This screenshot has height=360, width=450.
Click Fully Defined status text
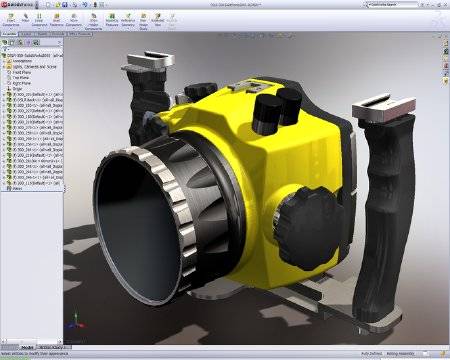[371, 354]
